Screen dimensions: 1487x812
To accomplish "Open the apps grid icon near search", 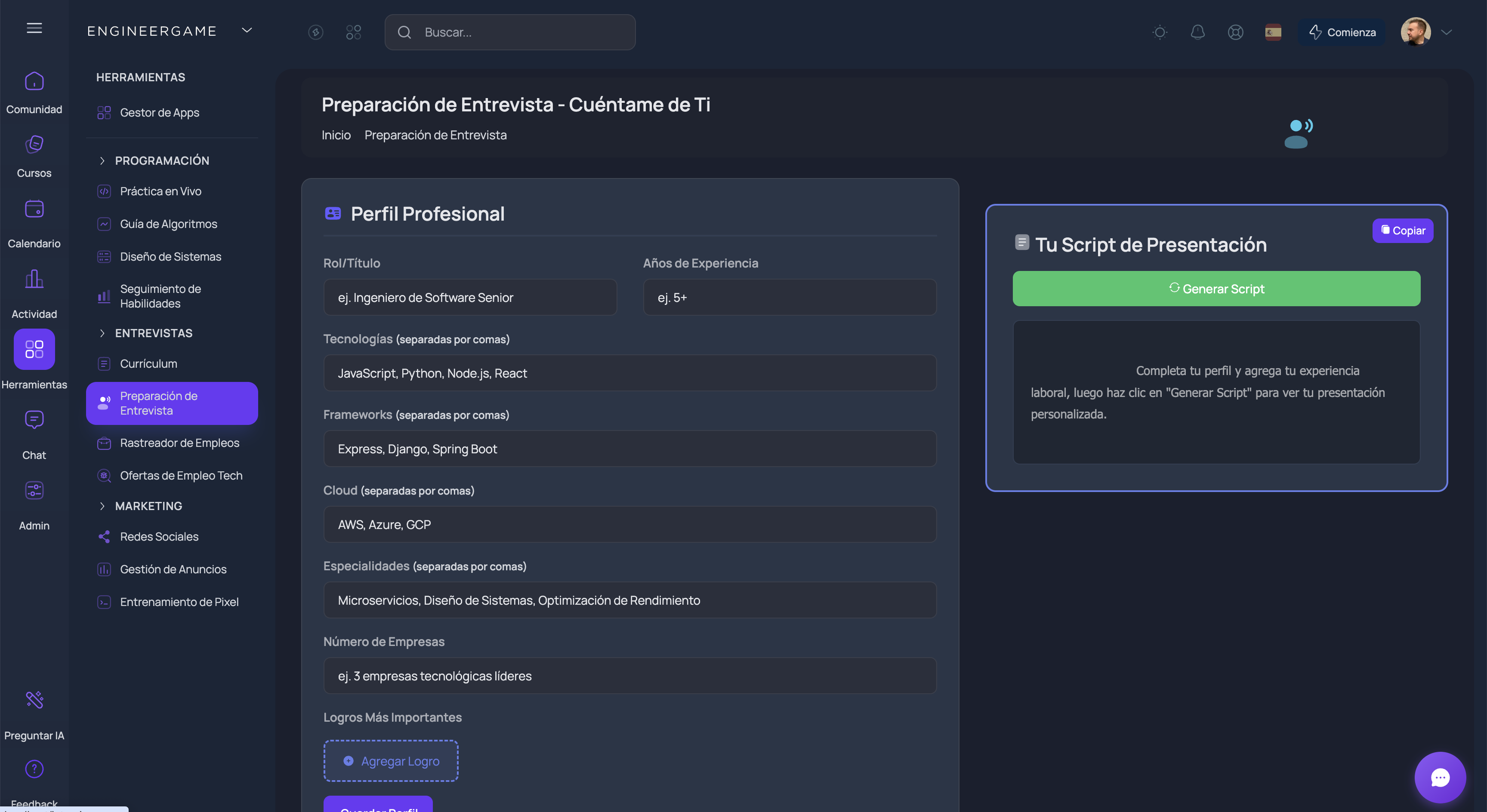I will 353,32.
